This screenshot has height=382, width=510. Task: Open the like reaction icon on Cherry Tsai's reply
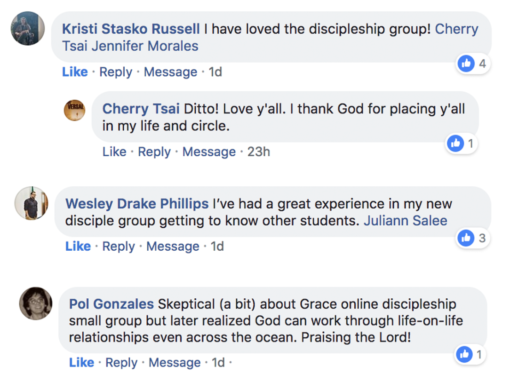click(x=455, y=143)
